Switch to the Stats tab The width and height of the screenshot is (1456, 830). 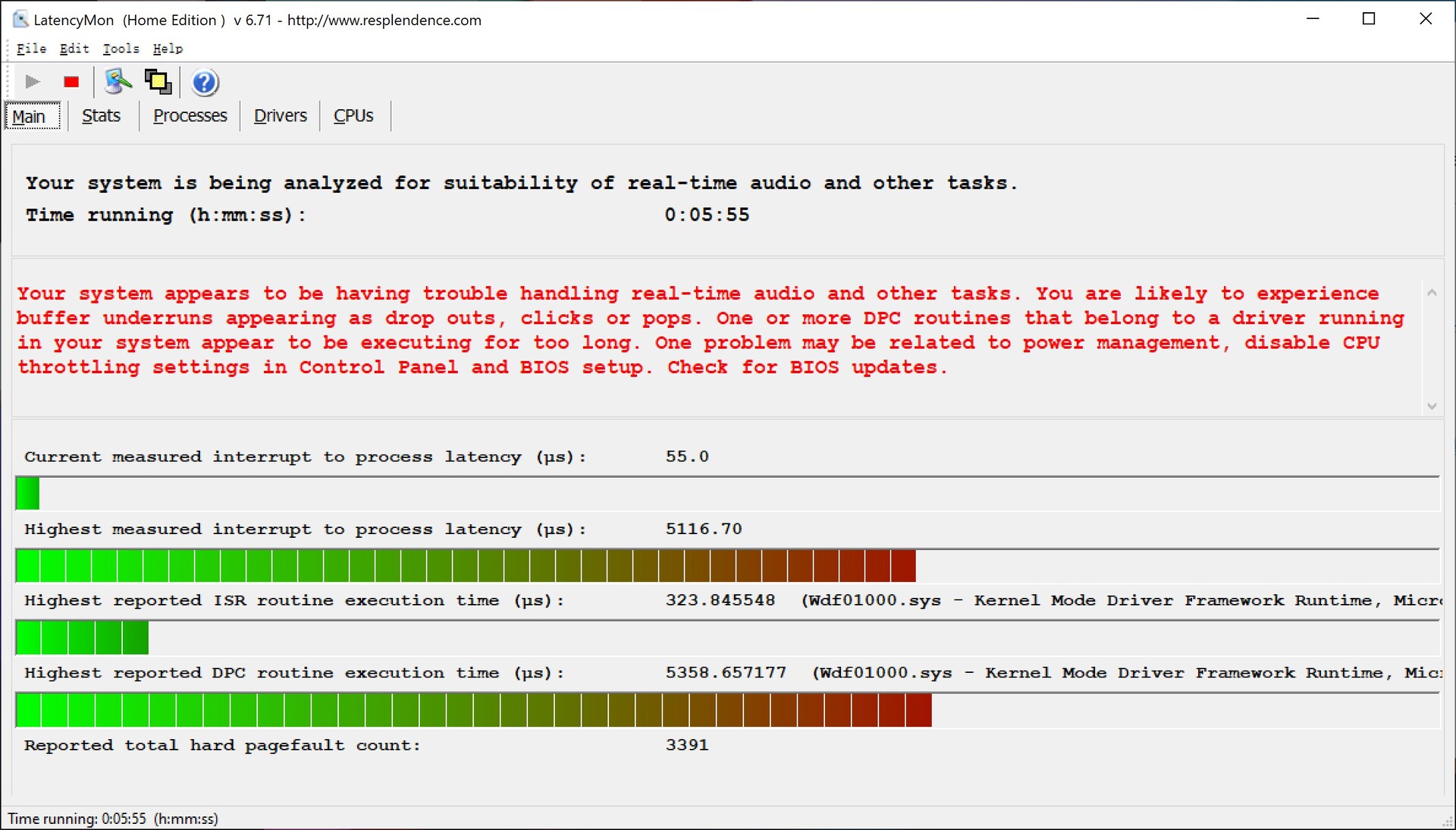[101, 116]
